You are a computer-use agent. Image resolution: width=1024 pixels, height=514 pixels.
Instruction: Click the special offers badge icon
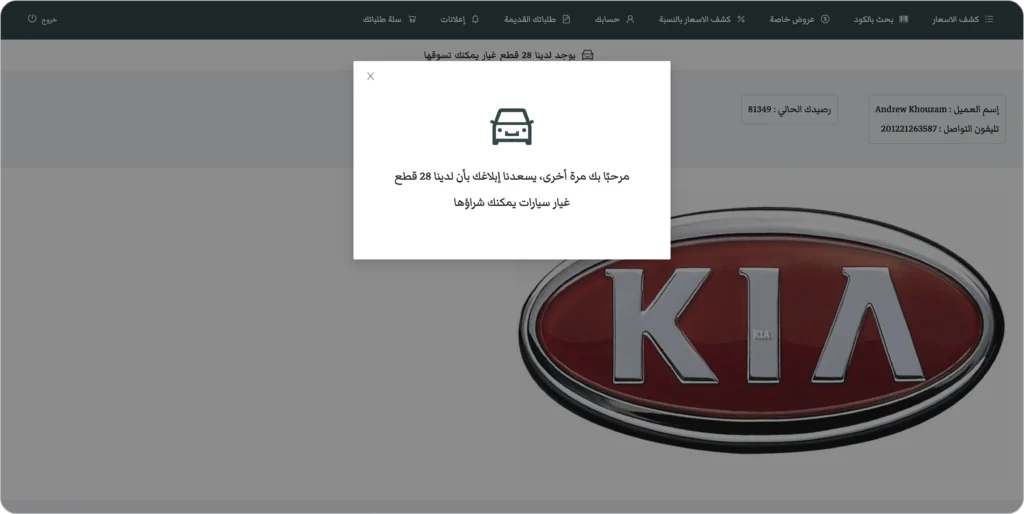[825, 19]
